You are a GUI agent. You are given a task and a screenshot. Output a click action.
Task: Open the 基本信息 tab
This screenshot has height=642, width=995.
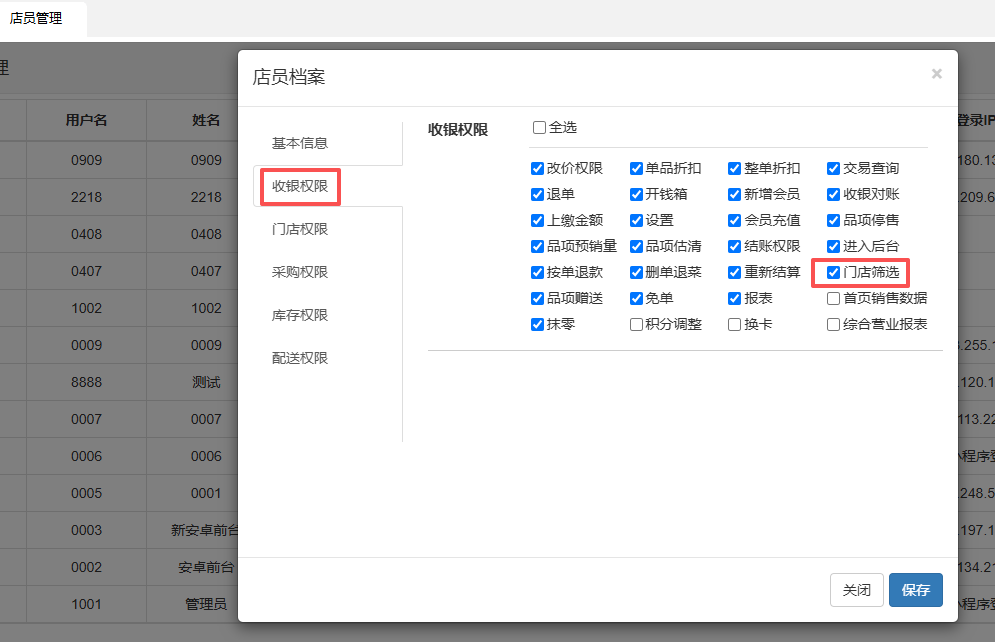pos(300,143)
